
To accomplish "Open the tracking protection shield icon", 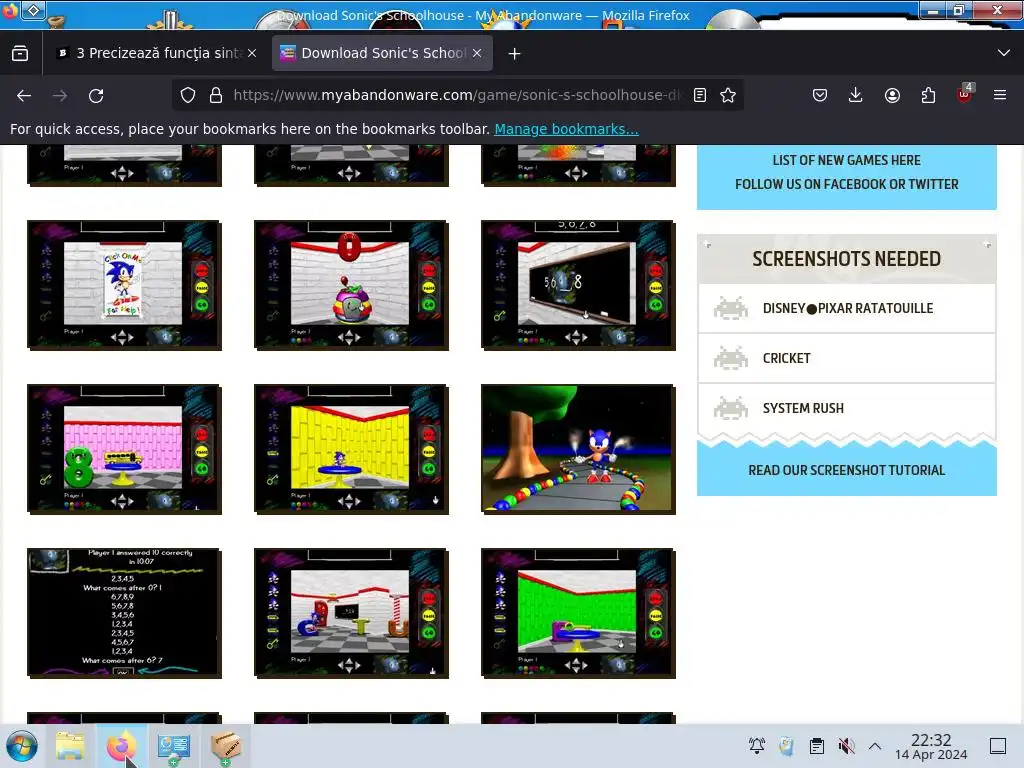I will (x=188, y=95).
